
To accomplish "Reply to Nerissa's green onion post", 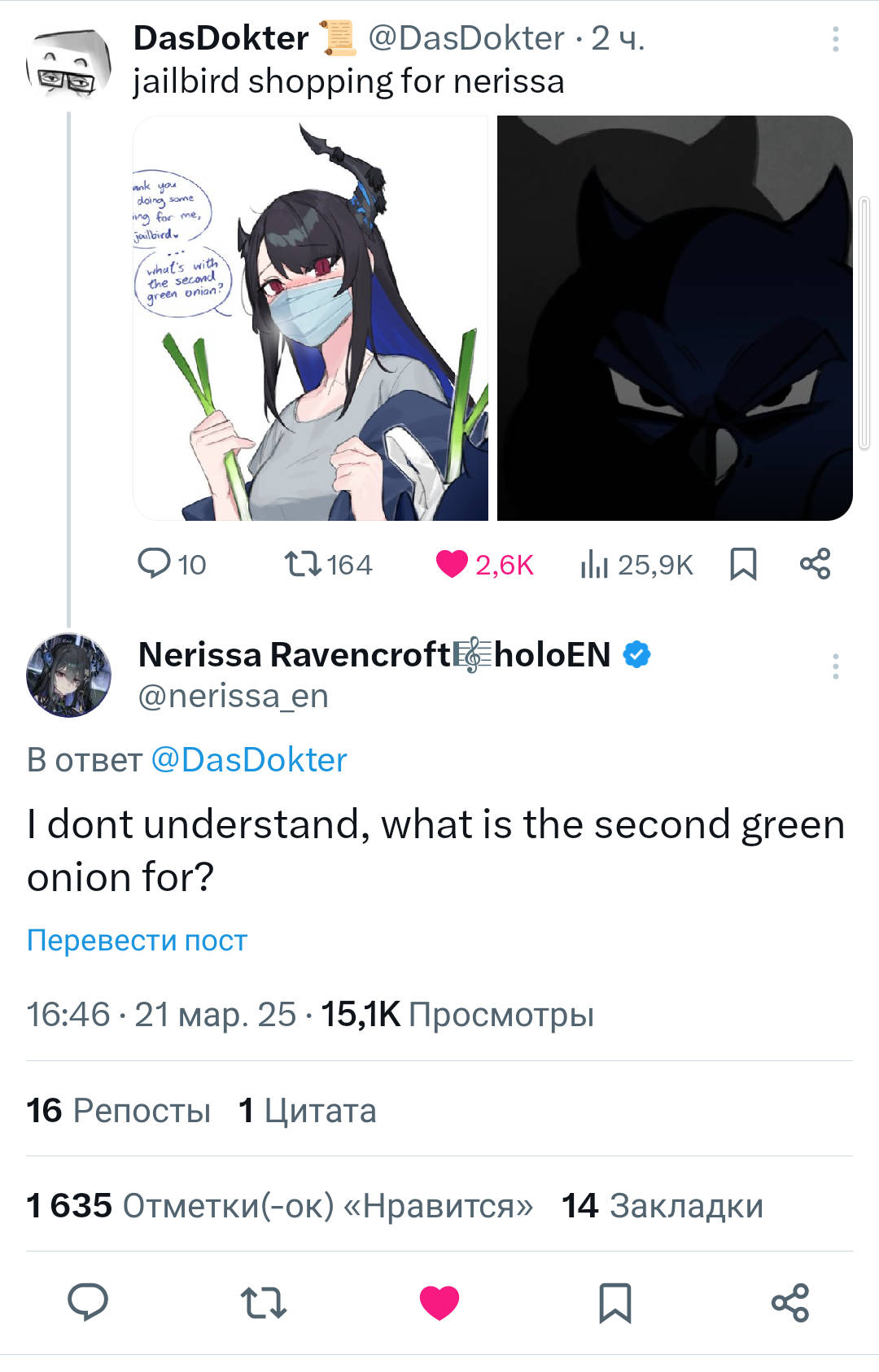I will pyautogui.click(x=88, y=1302).
